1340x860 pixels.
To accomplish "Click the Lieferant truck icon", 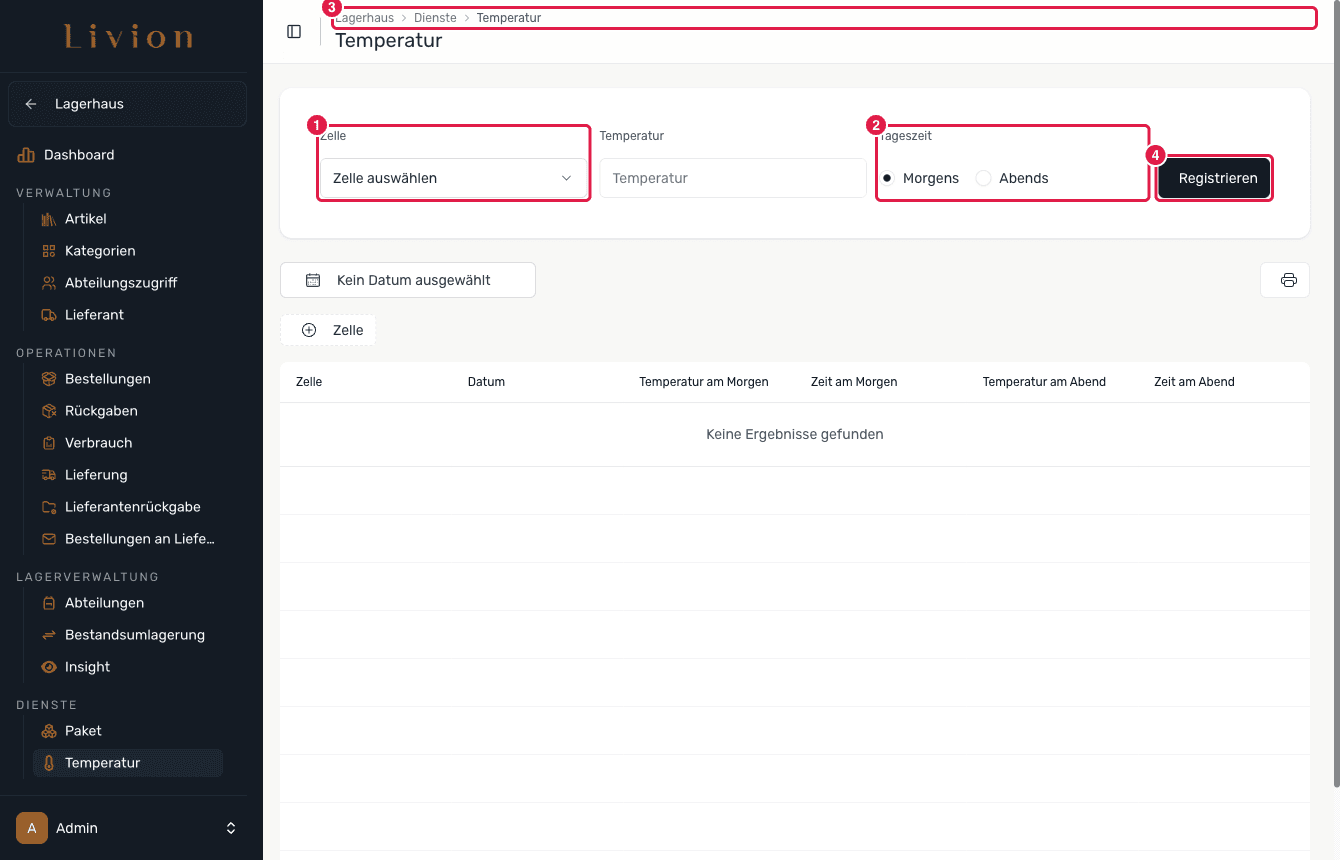I will click(x=49, y=315).
